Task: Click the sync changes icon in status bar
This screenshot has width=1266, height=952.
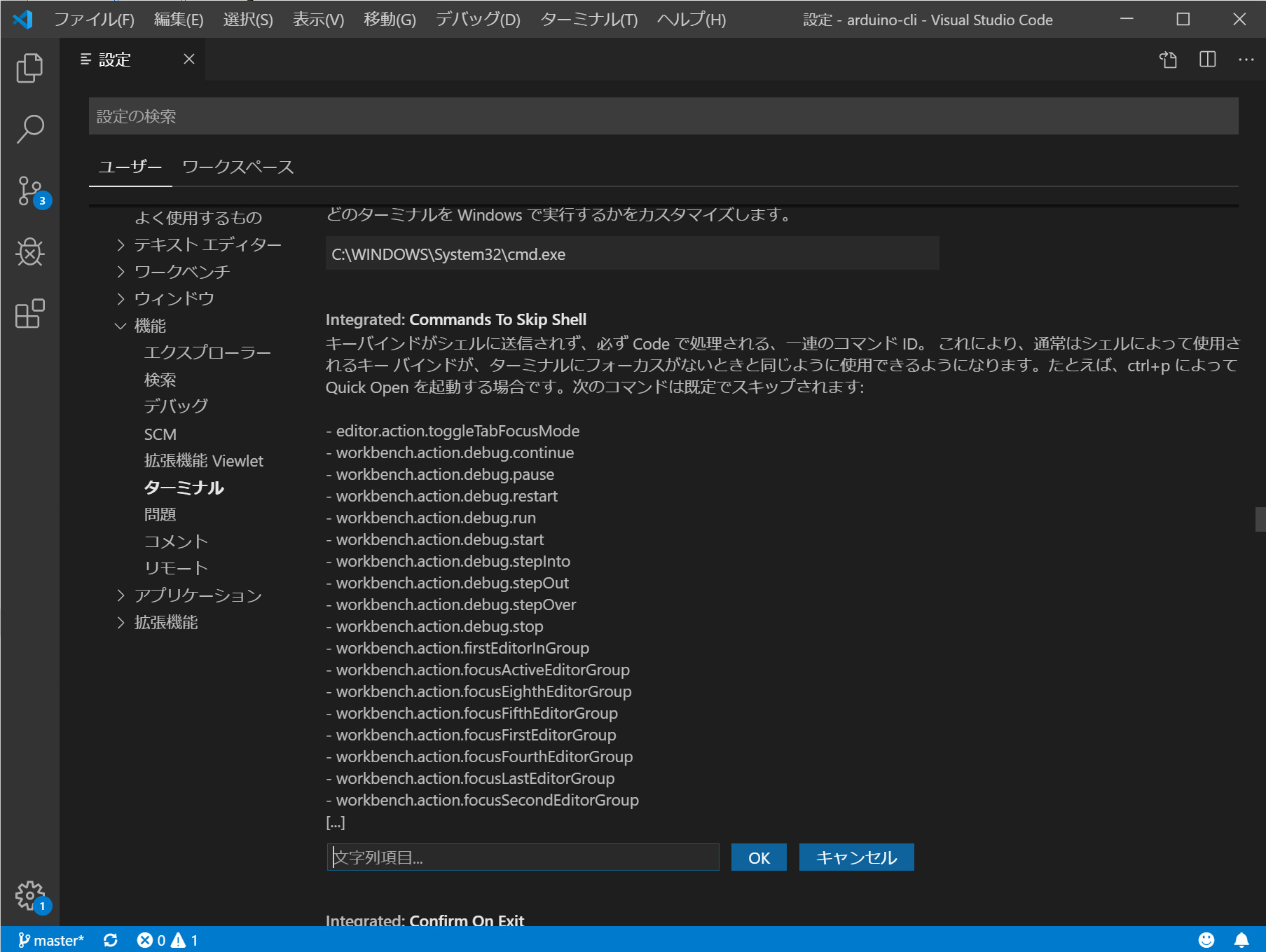Action: (111, 940)
